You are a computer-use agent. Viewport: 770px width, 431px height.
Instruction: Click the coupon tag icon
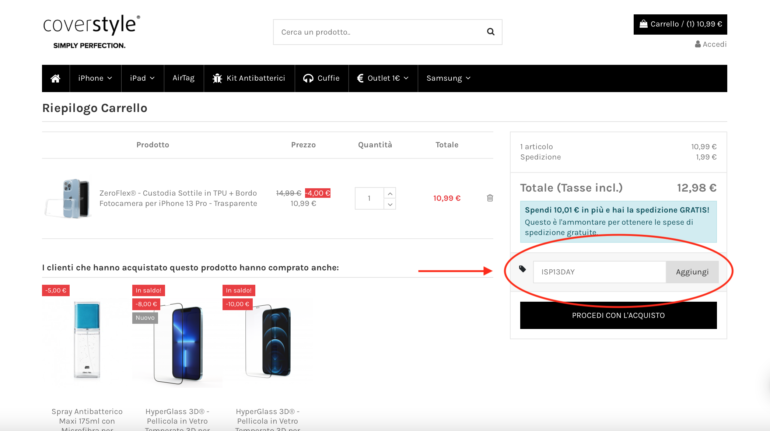522,269
